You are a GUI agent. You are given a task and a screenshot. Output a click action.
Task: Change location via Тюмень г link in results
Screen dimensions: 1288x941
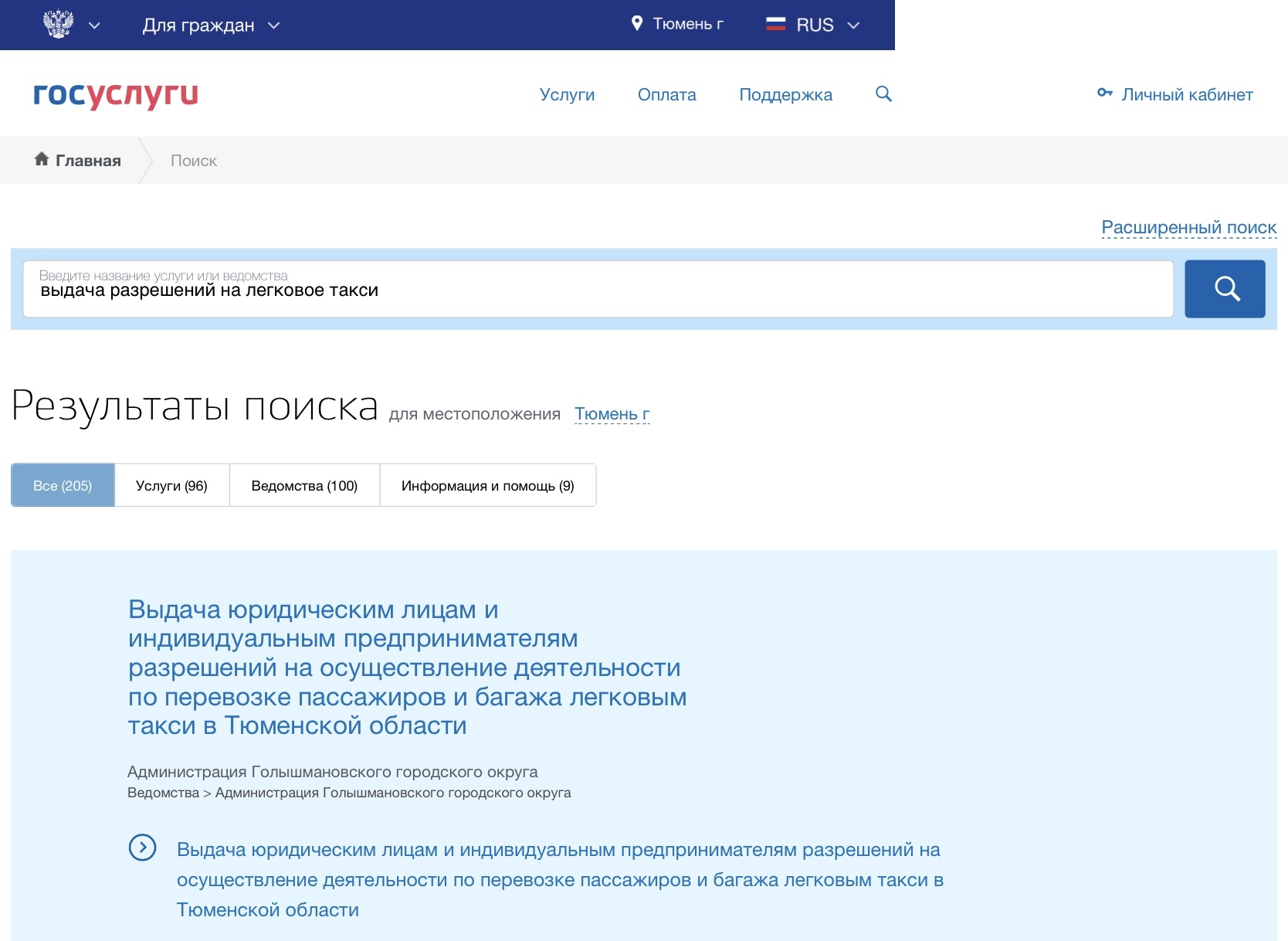click(x=612, y=414)
